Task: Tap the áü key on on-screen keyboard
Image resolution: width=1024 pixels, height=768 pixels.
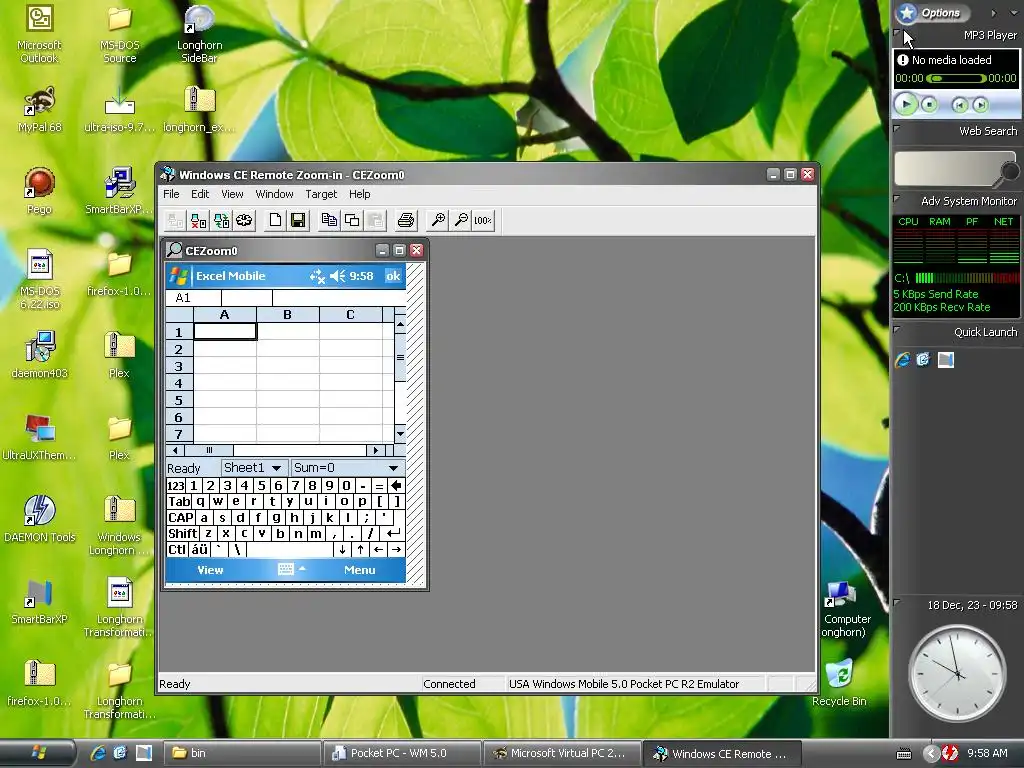Action: pyautogui.click(x=199, y=549)
